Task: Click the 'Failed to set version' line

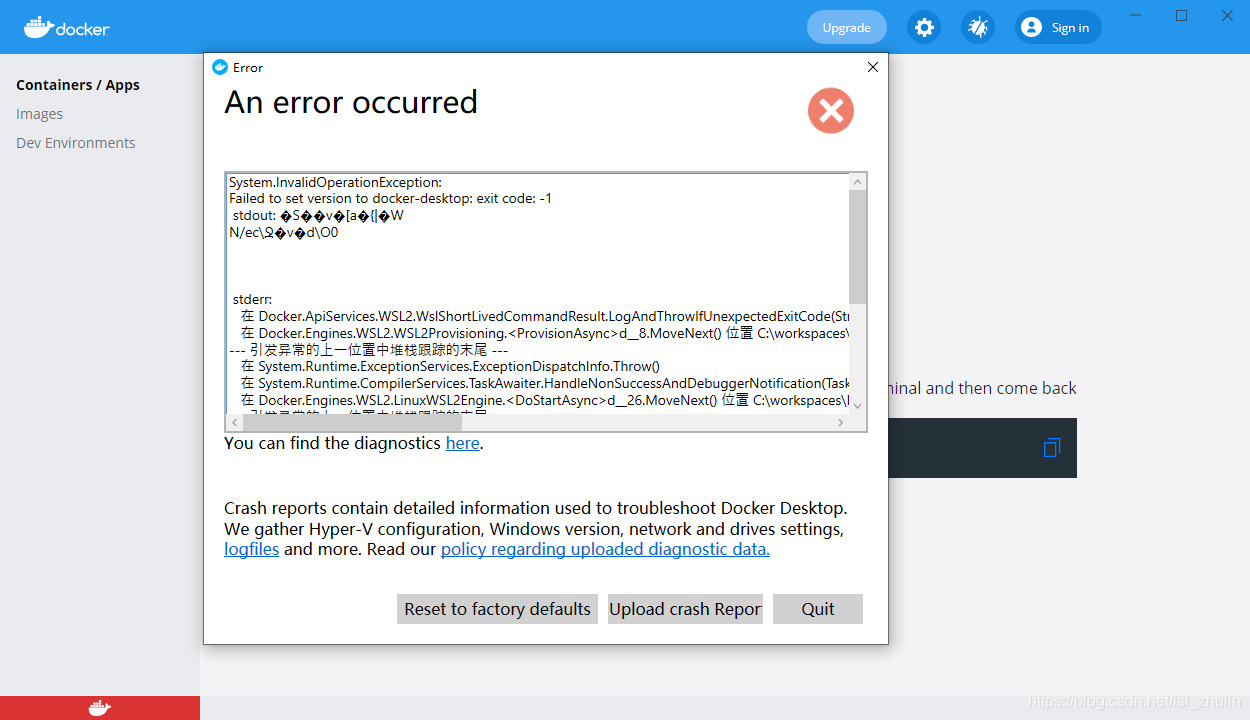Action: (390, 198)
